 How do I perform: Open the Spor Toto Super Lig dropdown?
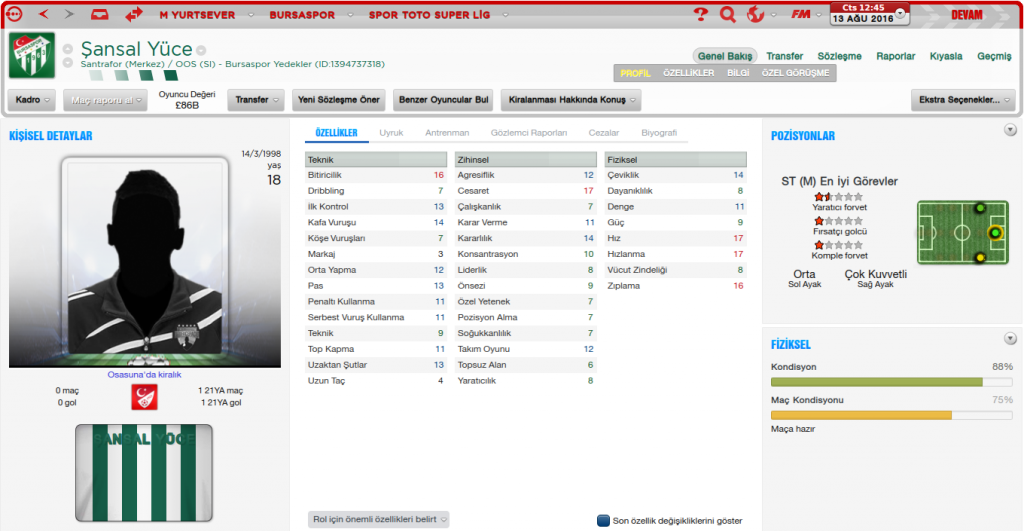[x=505, y=15]
